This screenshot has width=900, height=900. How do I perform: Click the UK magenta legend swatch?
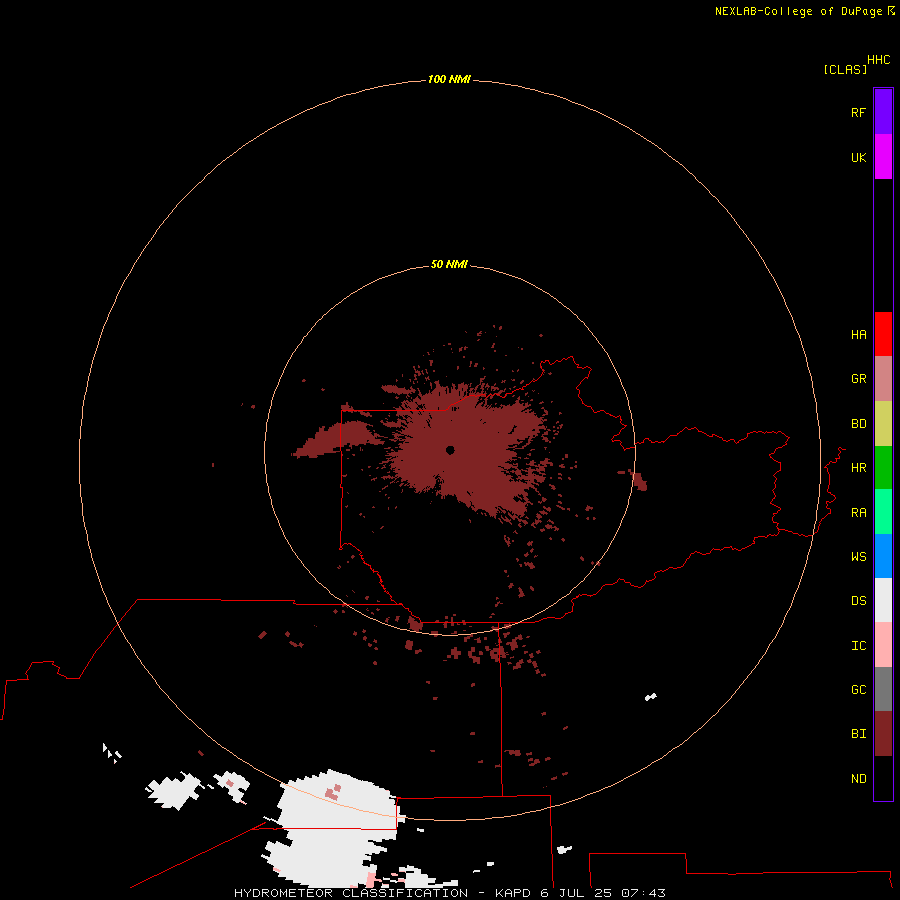point(883,157)
